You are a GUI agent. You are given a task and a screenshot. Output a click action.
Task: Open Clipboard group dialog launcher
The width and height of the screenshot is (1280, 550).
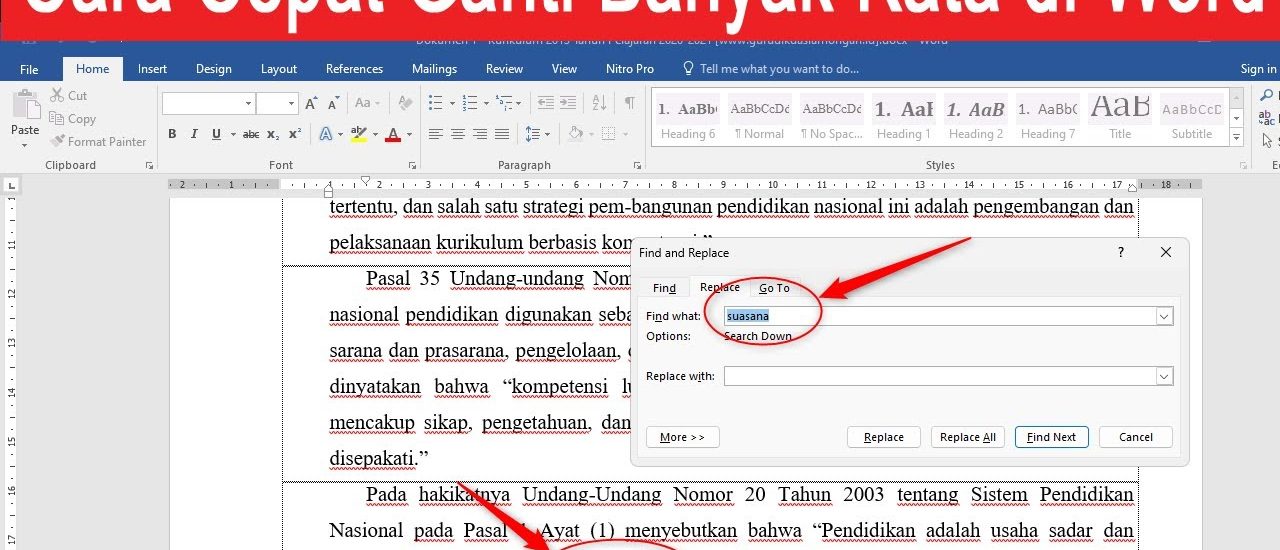149,165
